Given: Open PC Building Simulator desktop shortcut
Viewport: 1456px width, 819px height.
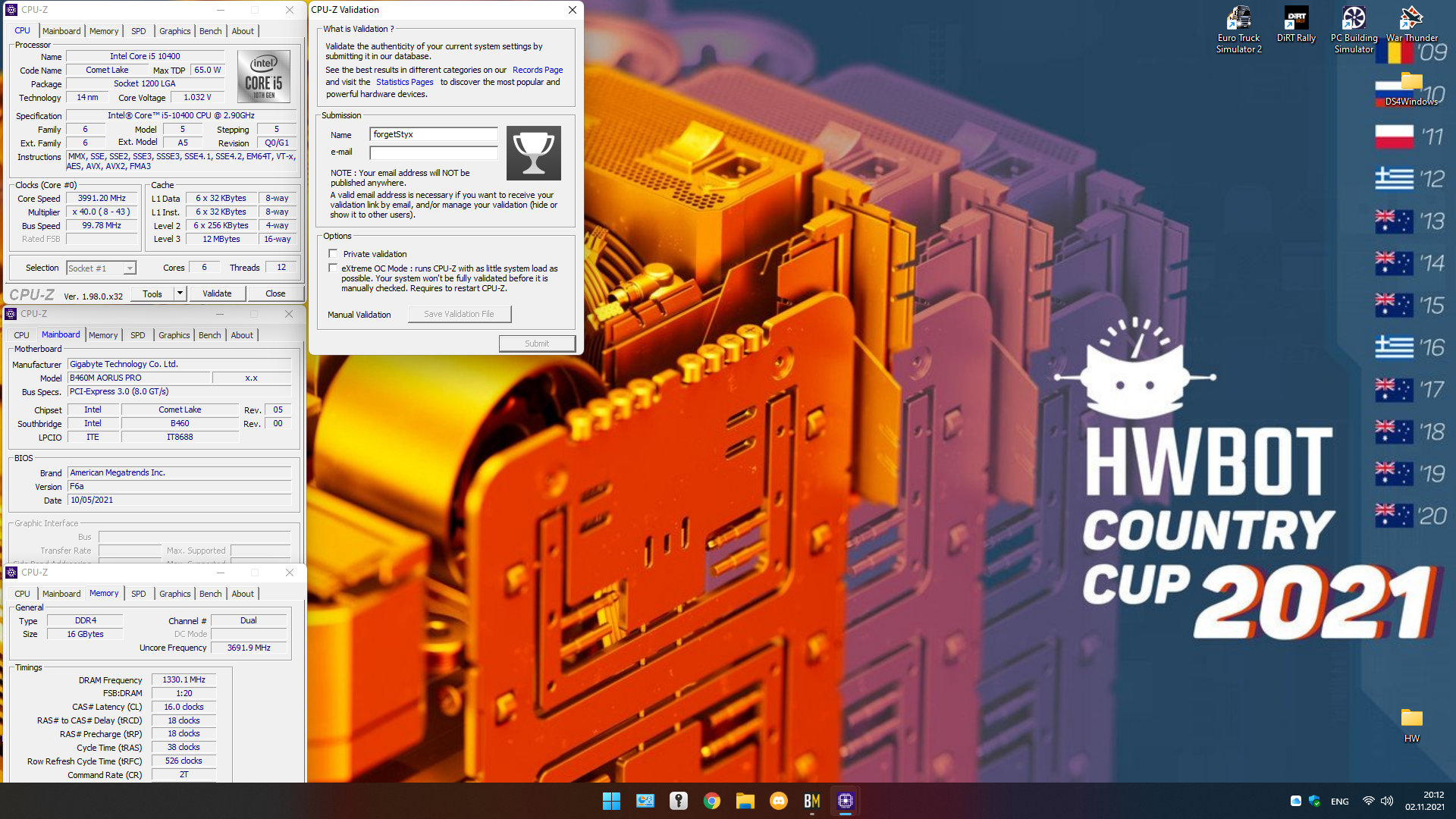Looking at the screenshot, I should pyautogui.click(x=1354, y=30).
